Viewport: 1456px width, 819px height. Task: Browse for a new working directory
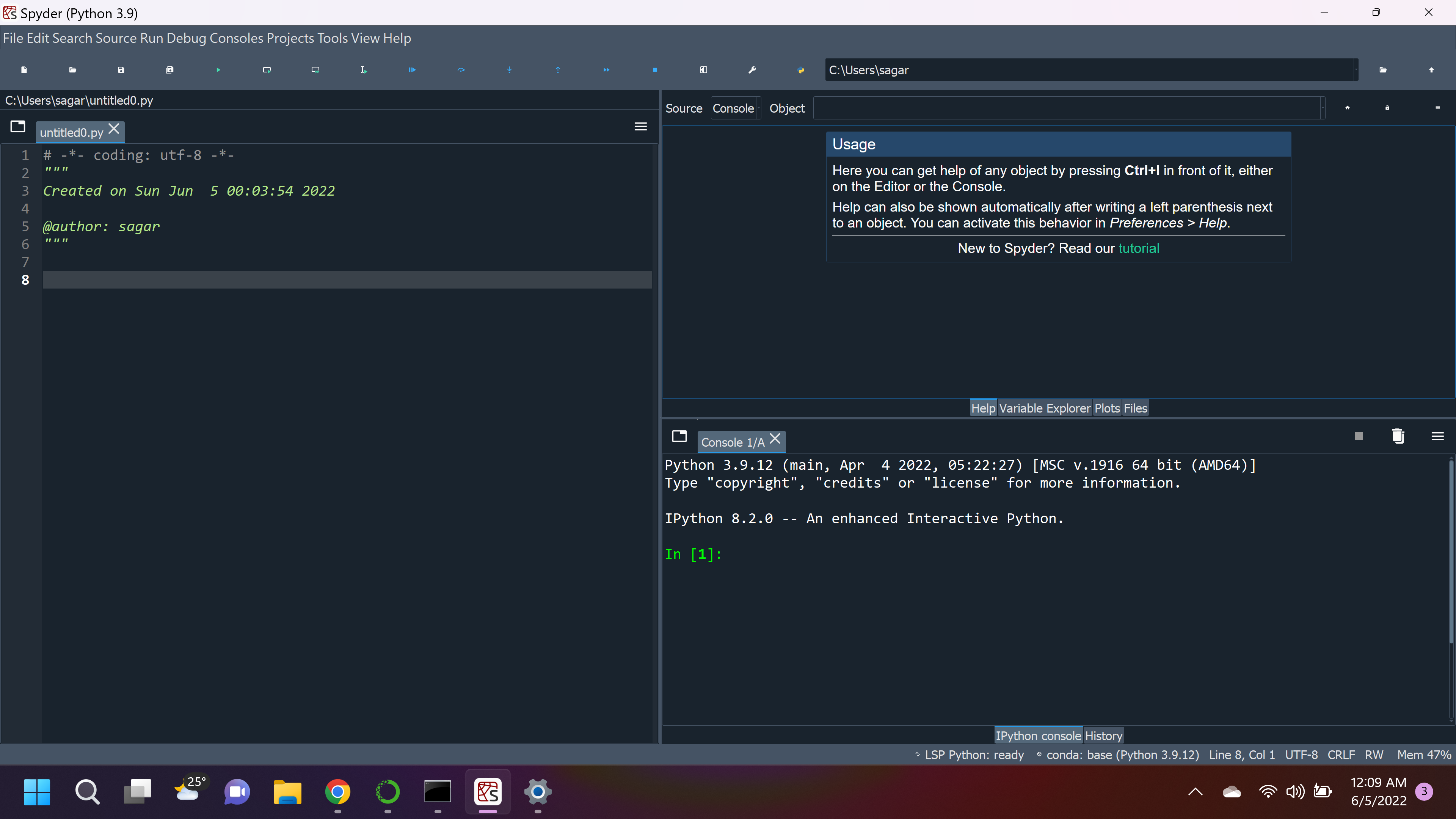tap(1383, 69)
